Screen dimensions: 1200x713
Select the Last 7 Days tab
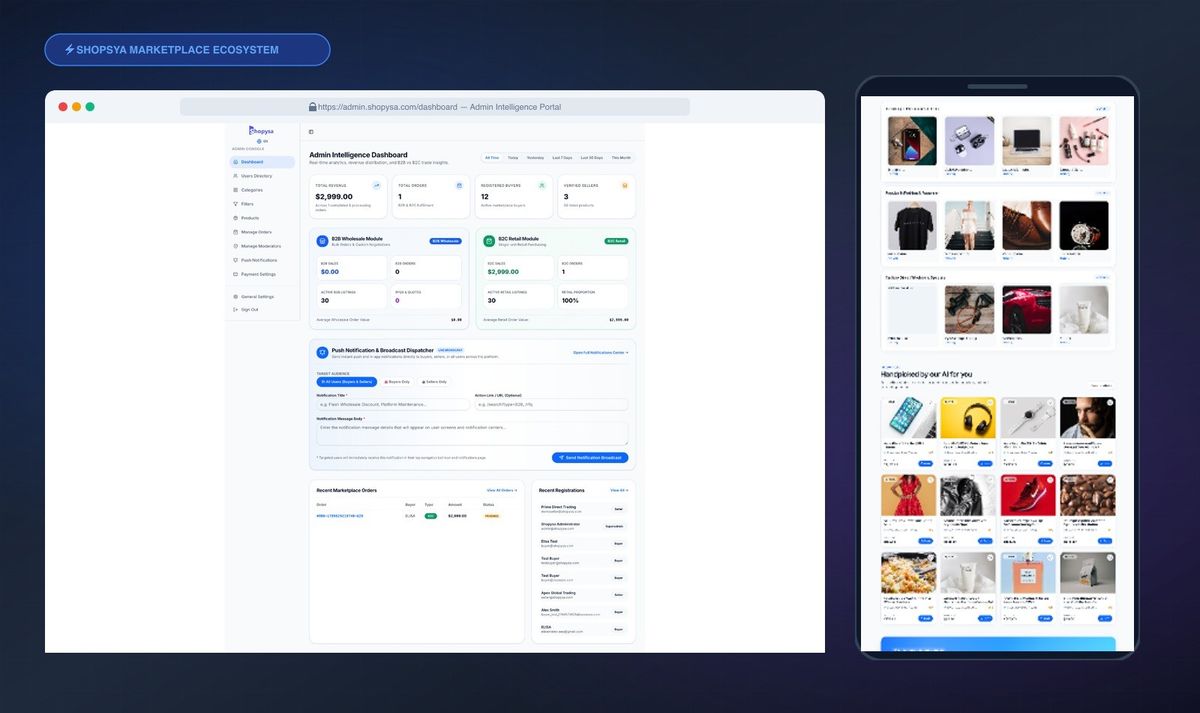pyautogui.click(x=563, y=158)
